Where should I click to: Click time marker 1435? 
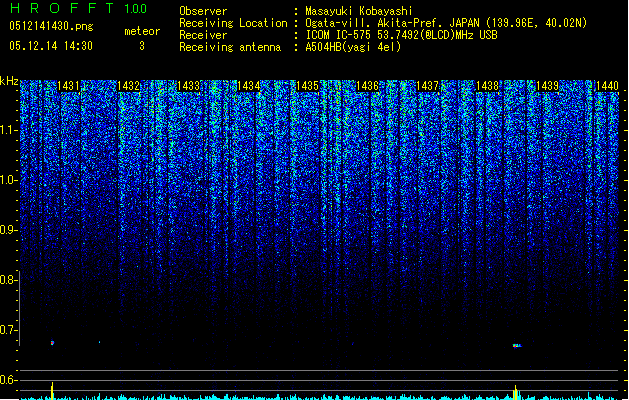click(x=308, y=86)
